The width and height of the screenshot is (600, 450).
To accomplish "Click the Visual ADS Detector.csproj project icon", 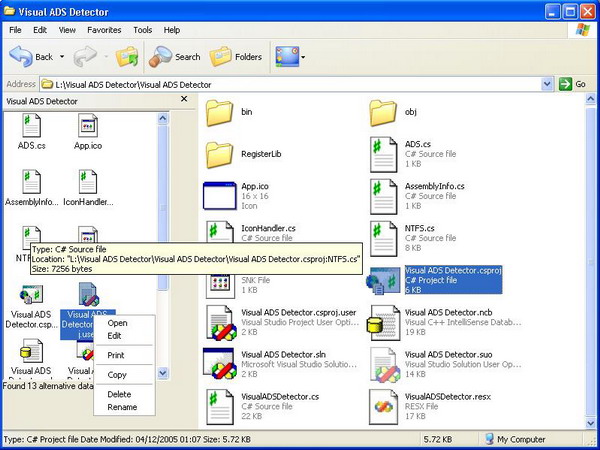I will 383,281.
